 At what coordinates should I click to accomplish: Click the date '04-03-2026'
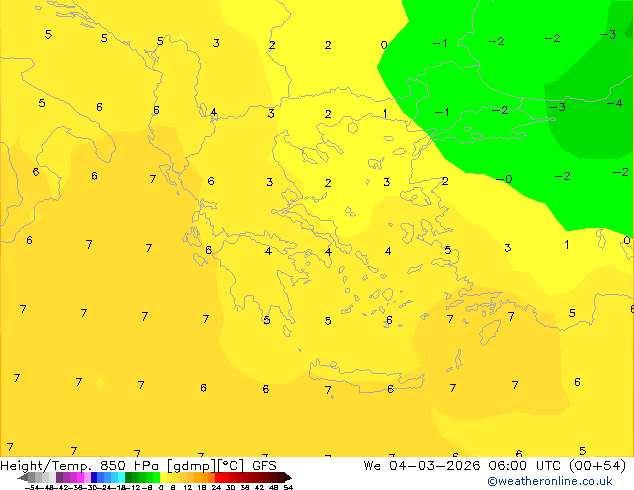[x=435, y=466]
